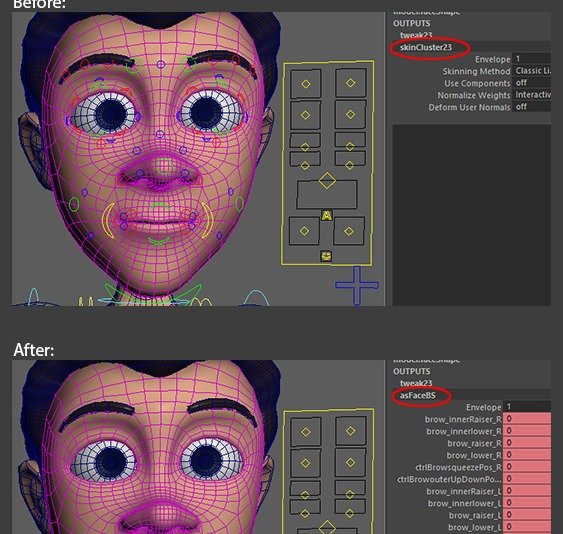Select skinCluster23 in Before channel box outputs
This screenshot has width=563, height=534.
(x=426, y=47)
